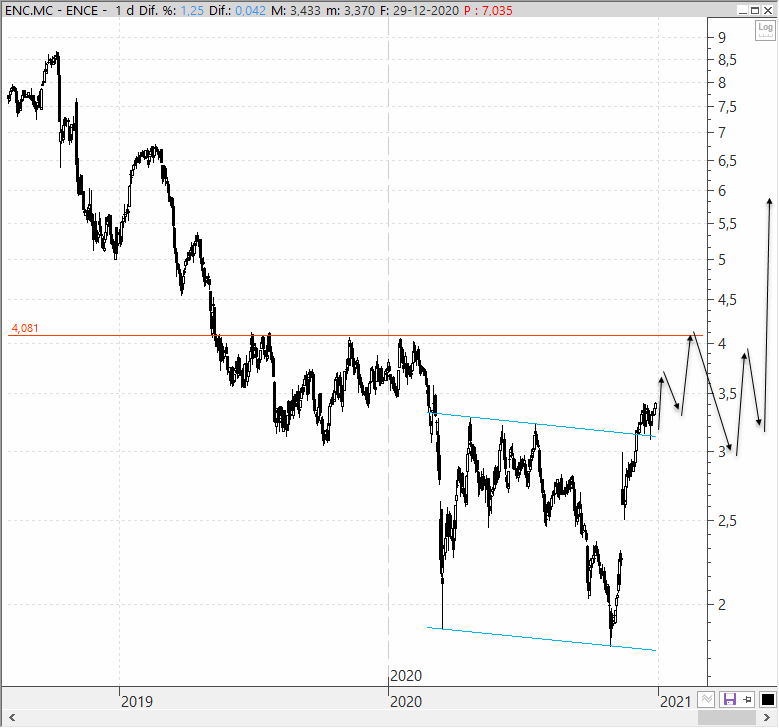Minimize the ENC.MC chart window
The image size is (779, 728).
(x=743, y=10)
